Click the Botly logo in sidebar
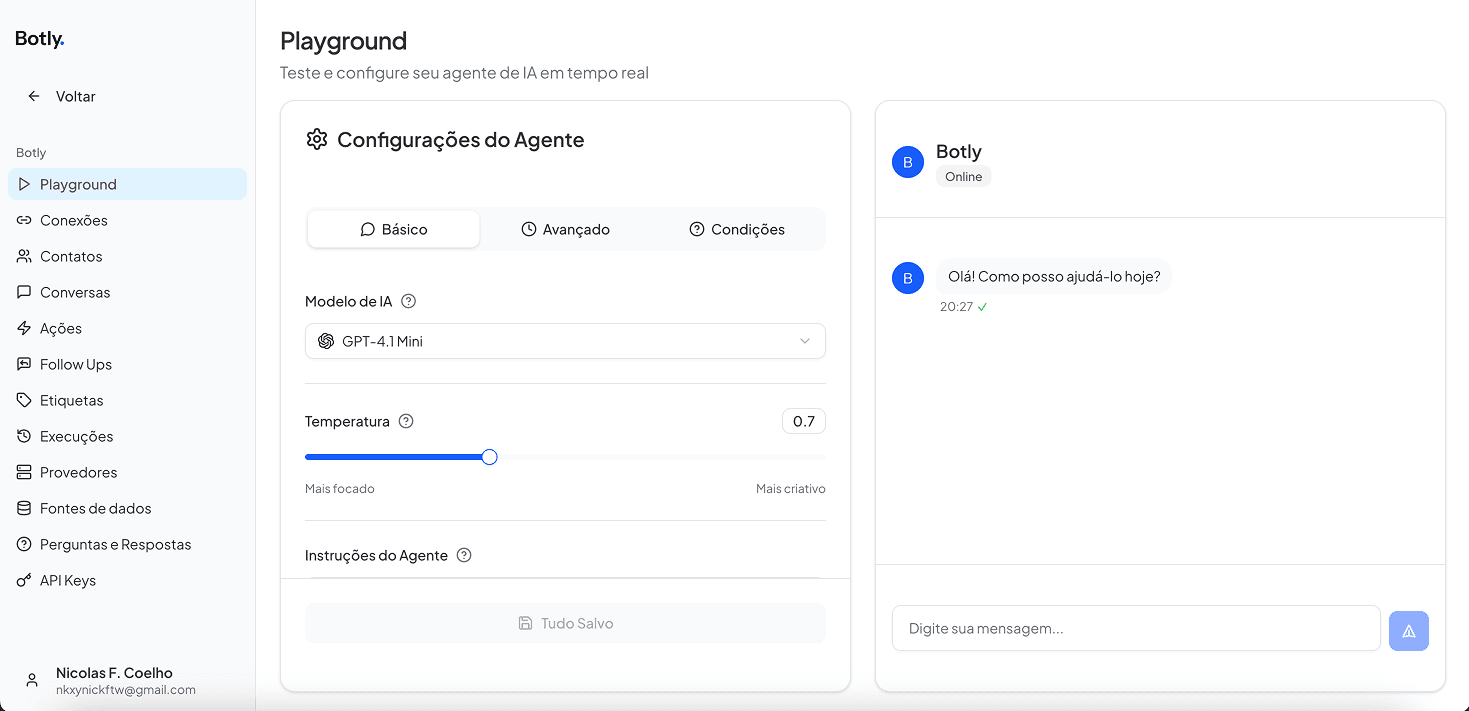 [40, 39]
